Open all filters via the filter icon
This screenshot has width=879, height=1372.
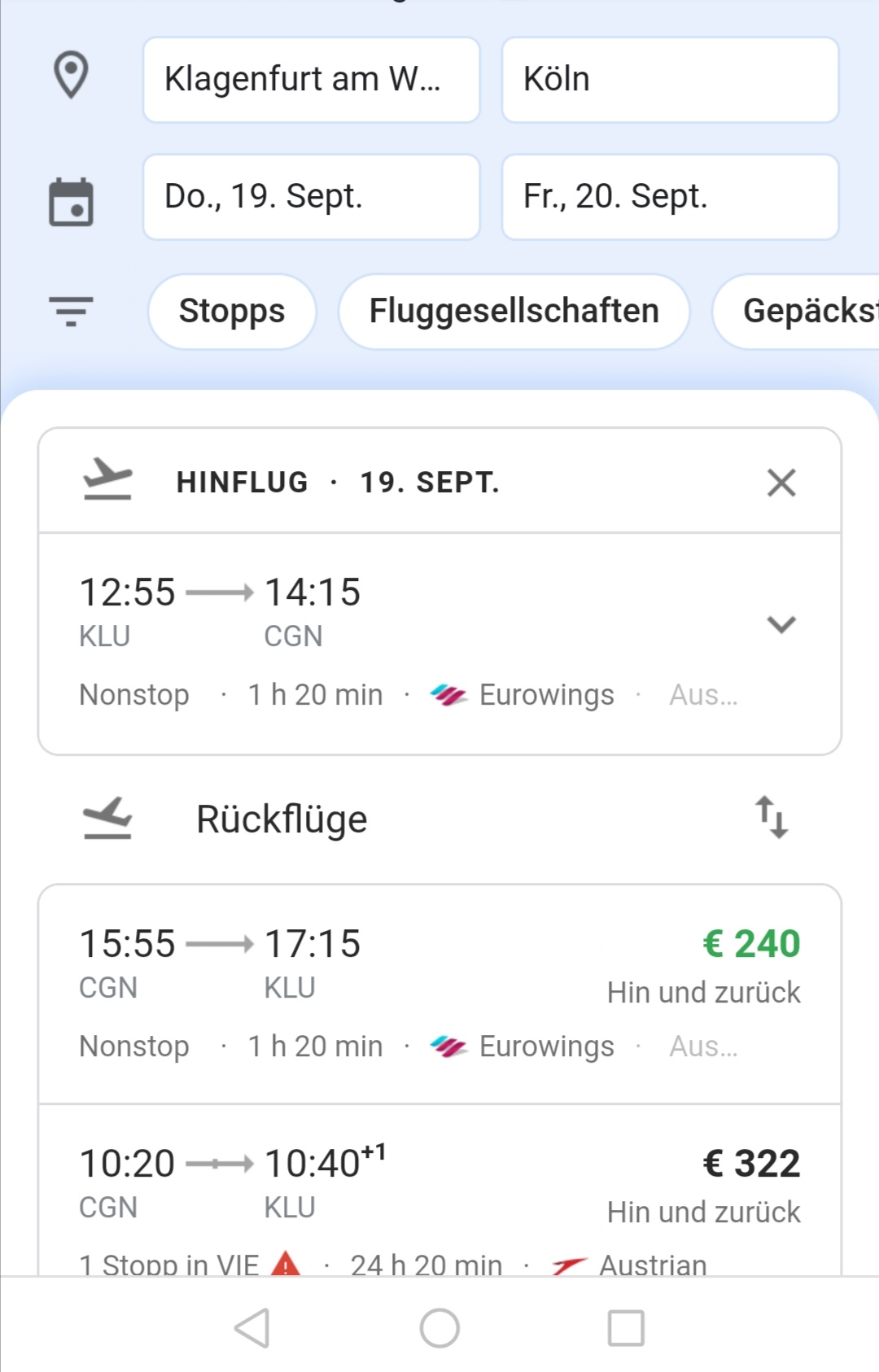click(71, 311)
